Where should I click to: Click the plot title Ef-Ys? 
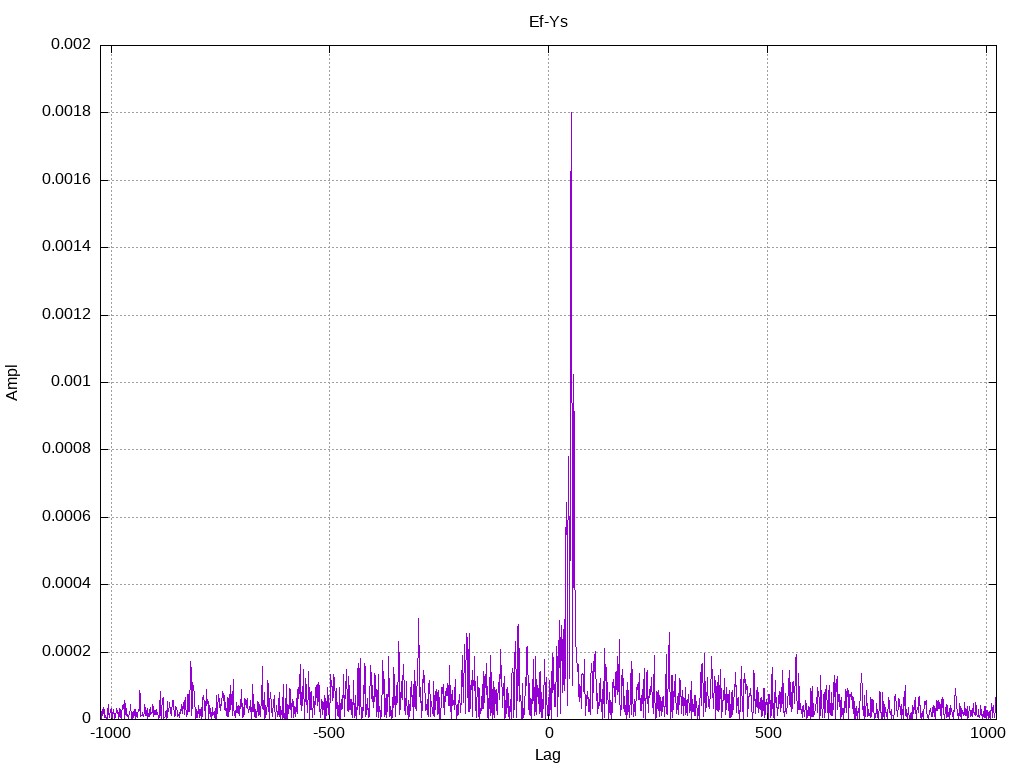(x=548, y=22)
